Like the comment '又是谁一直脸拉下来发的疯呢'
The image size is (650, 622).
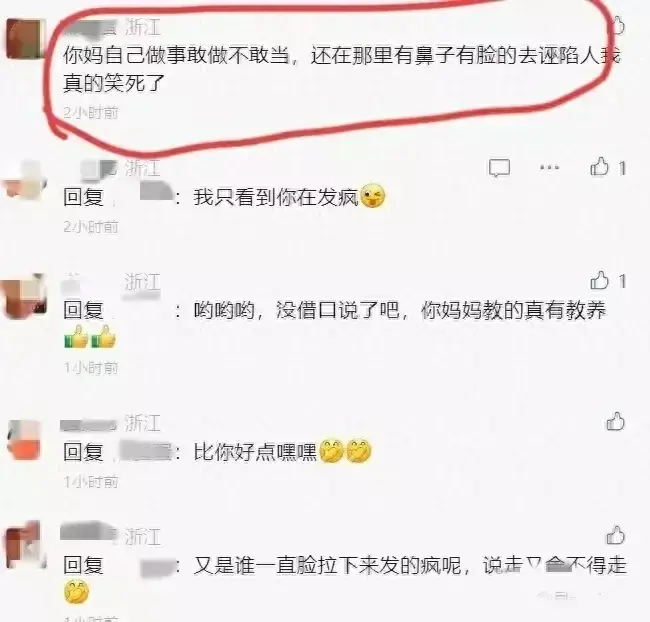[x=616, y=535]
